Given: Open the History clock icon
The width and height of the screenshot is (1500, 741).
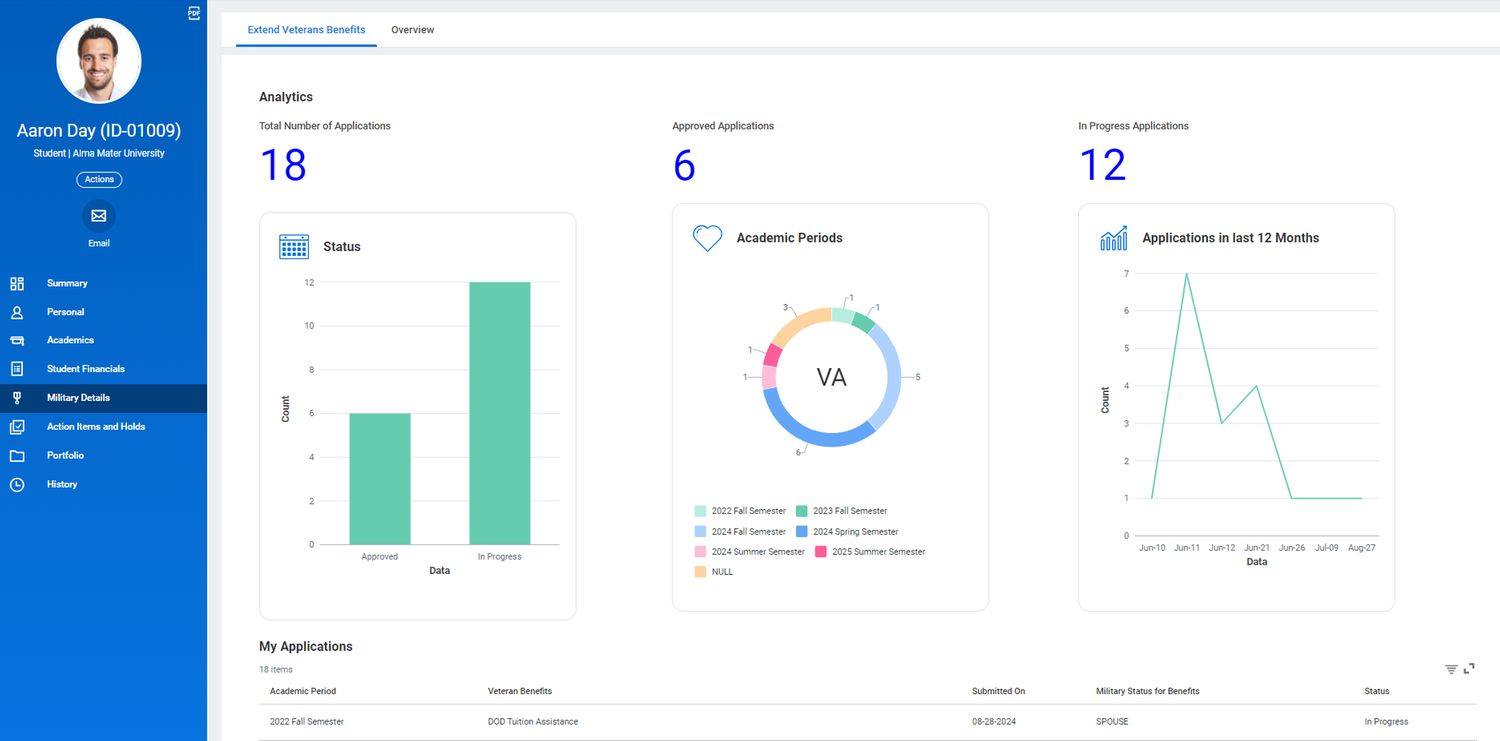Looking at the screenshot, I should (x=17, y=485).
